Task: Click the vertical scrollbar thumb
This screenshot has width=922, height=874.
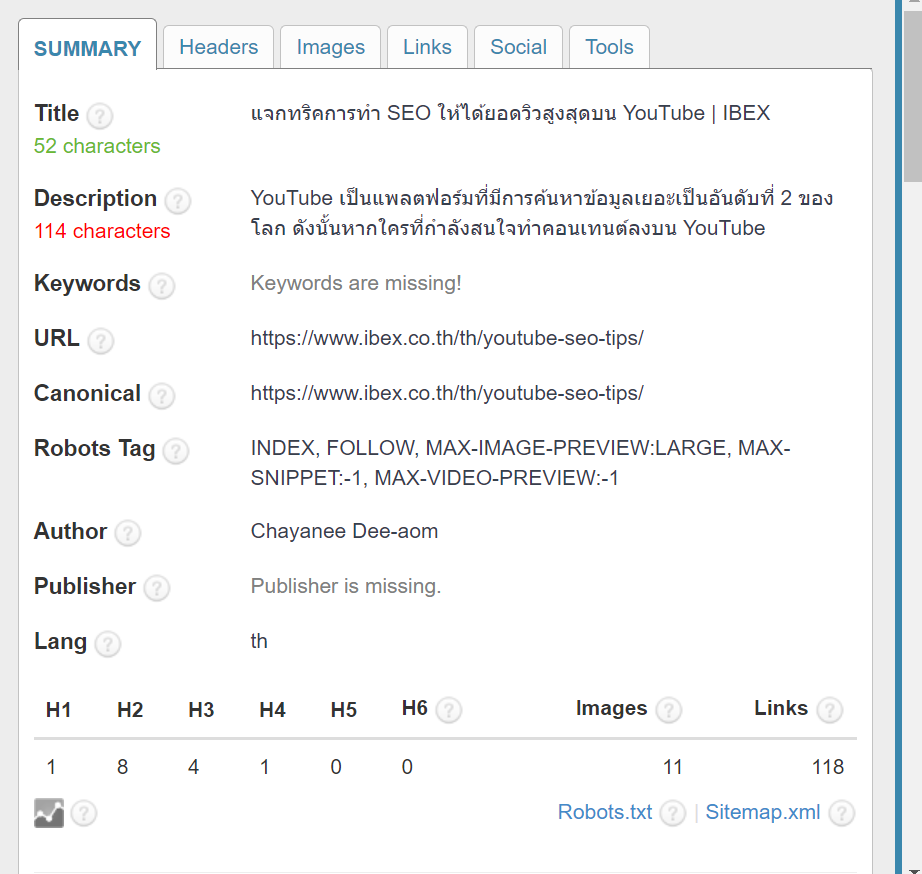Action: click(x=913, y=94)
